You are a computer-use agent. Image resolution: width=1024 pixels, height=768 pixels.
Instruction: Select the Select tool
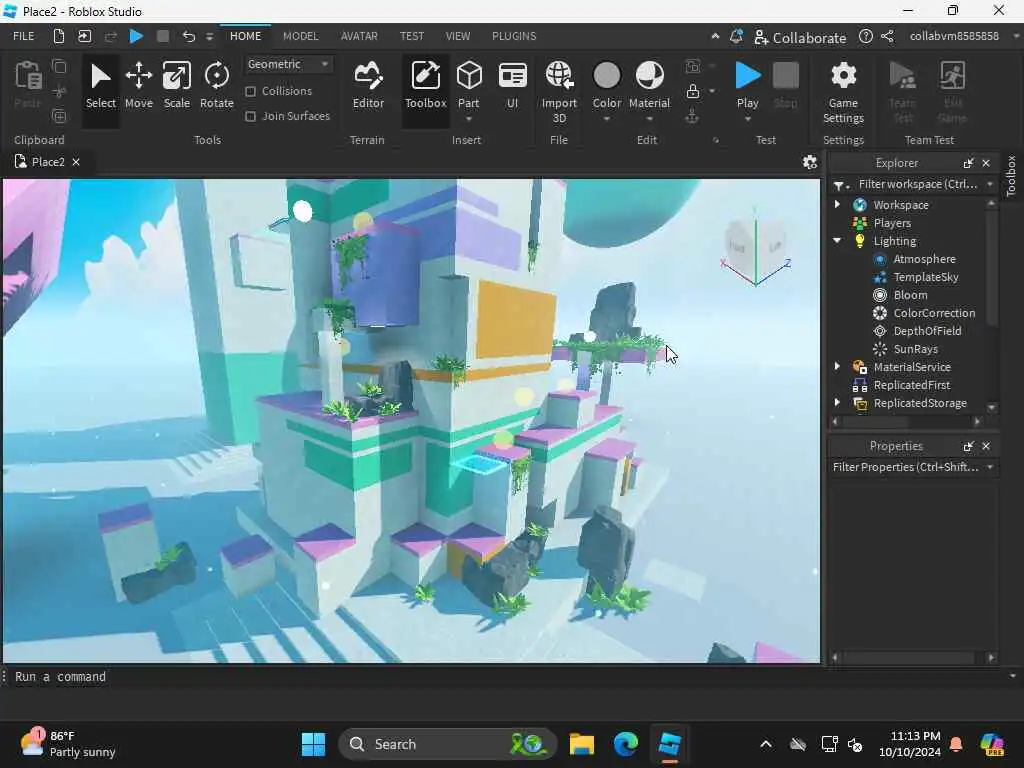click(x=101, y=86)
